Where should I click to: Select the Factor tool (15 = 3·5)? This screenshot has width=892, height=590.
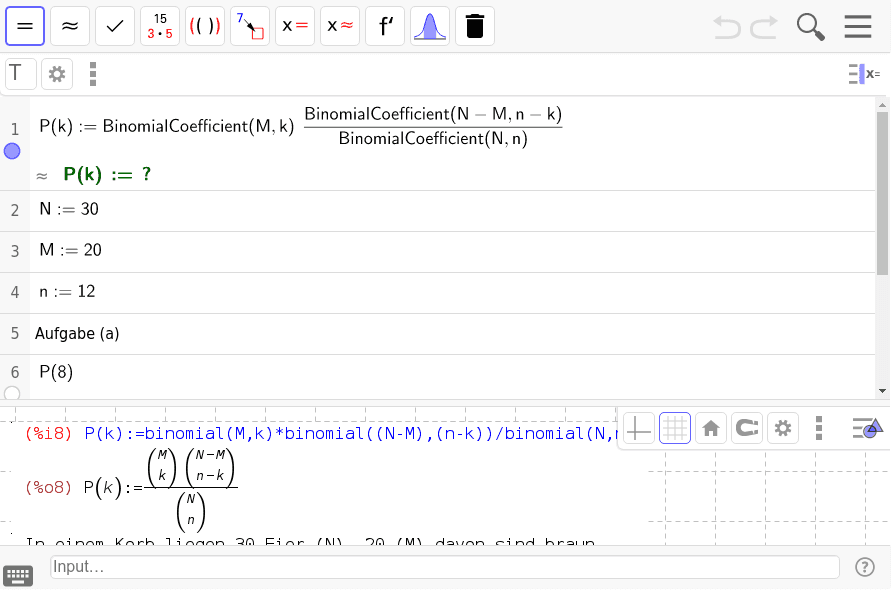[x=160, y=26]
